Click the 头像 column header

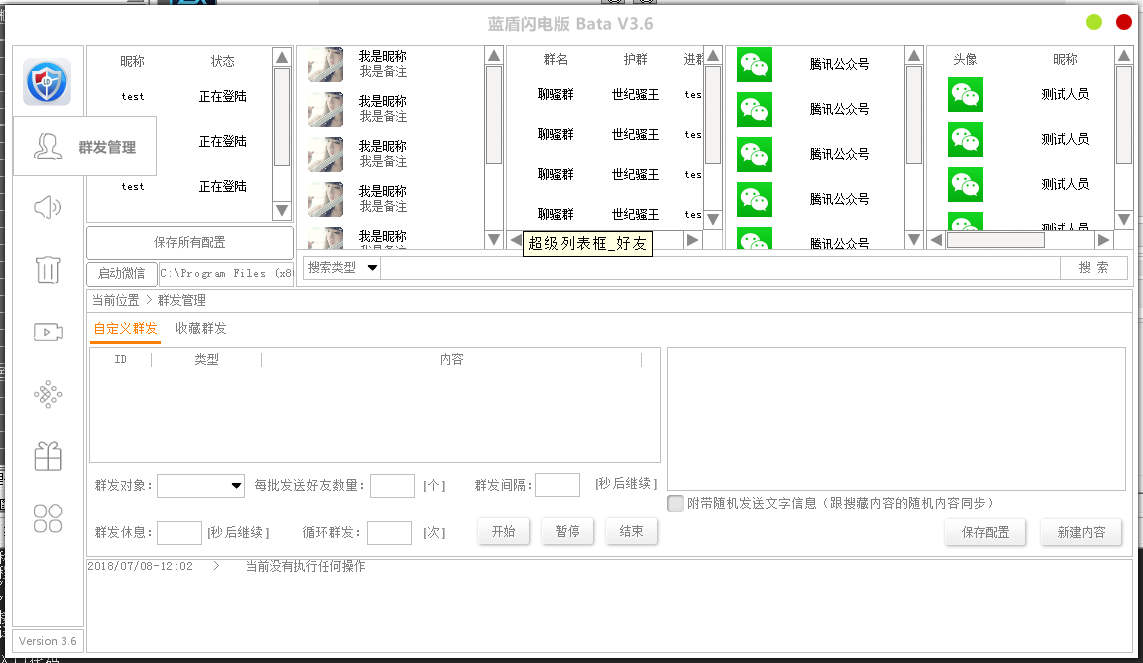coord(965,59)
